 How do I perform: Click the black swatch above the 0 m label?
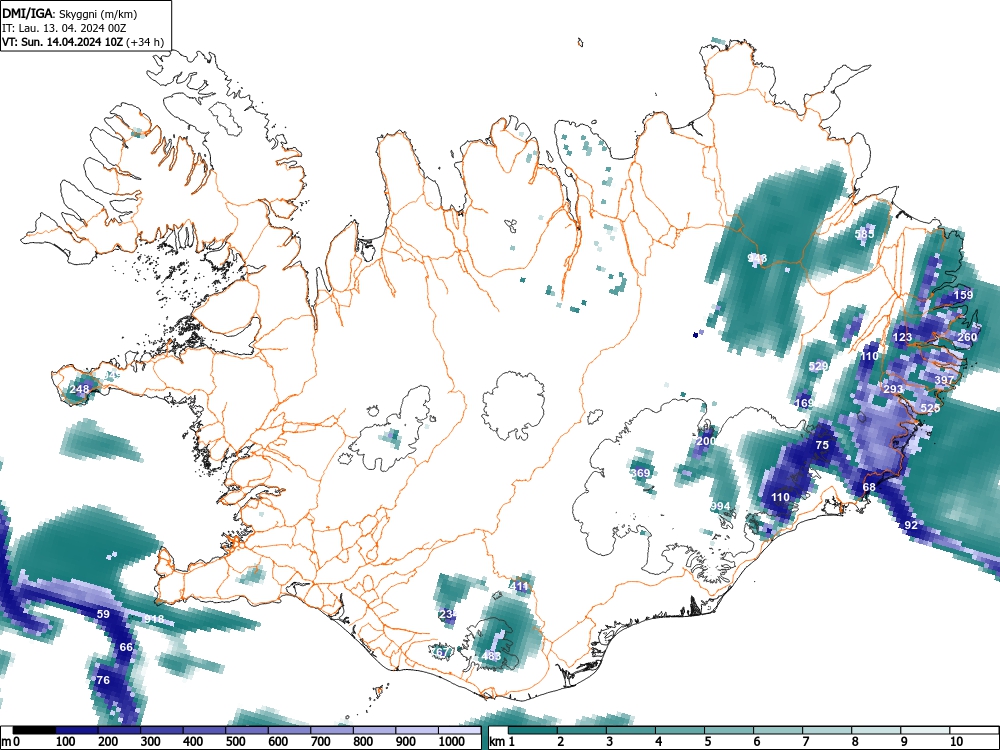(34, 731)
